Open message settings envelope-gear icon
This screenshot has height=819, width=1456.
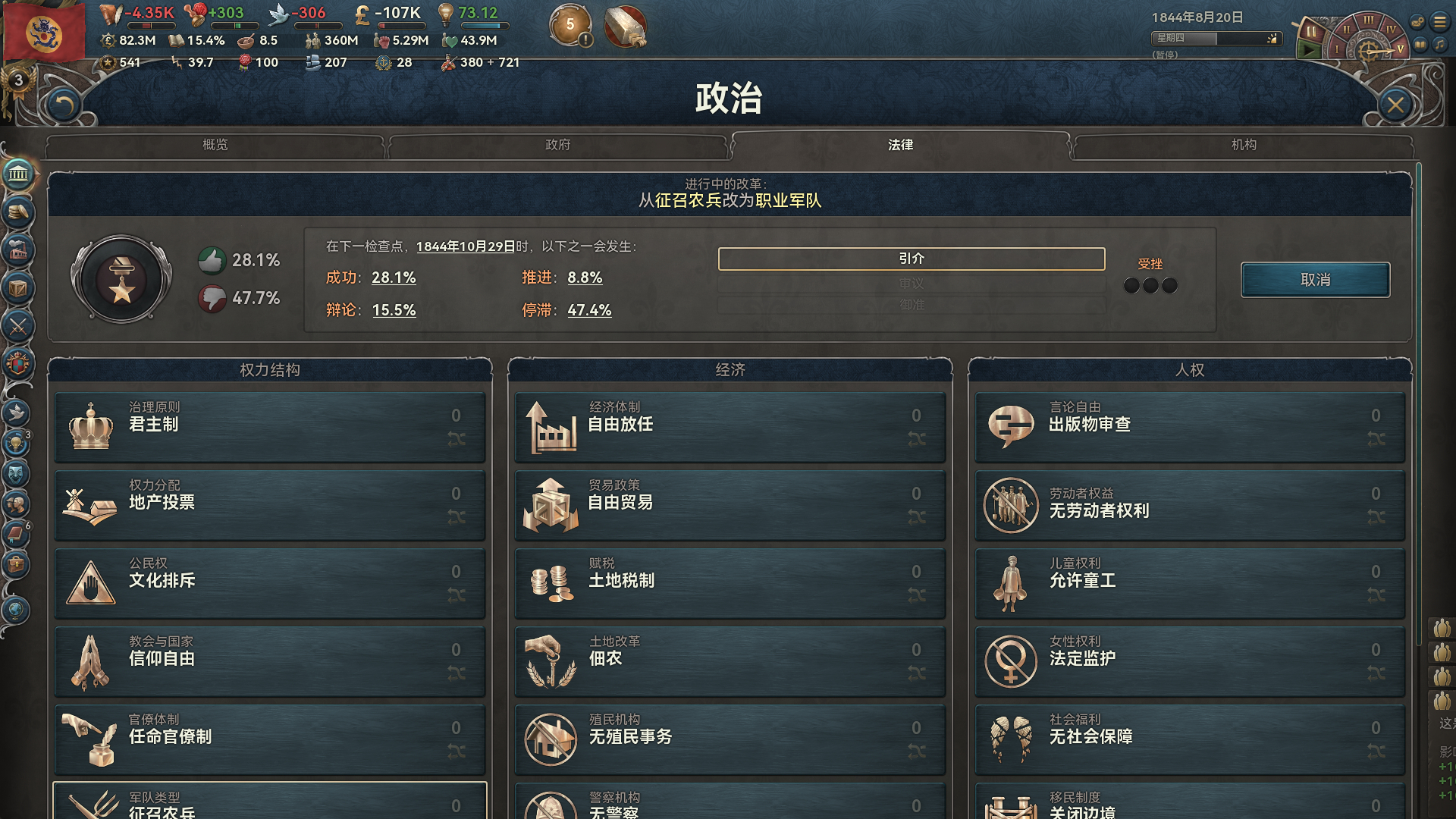(1417, 22)
